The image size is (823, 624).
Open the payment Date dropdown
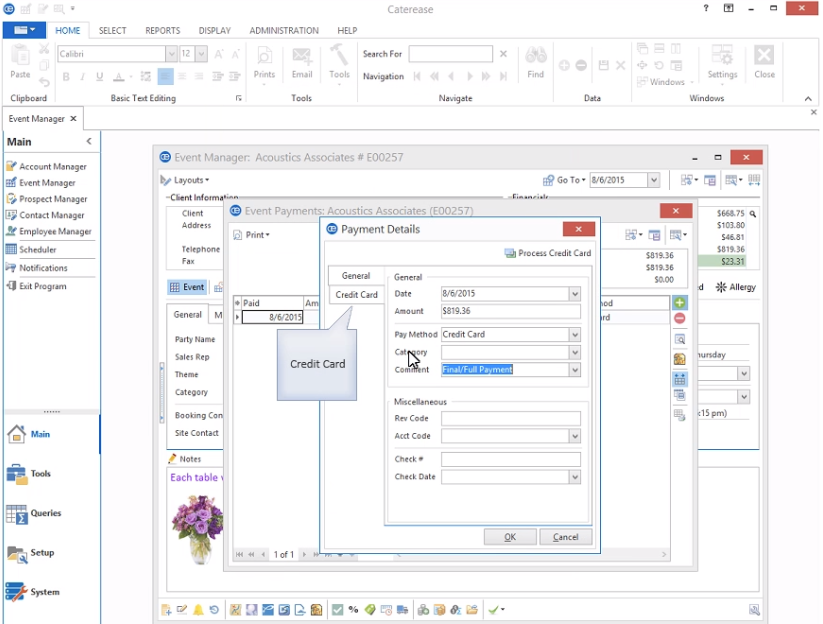point(575,294)
